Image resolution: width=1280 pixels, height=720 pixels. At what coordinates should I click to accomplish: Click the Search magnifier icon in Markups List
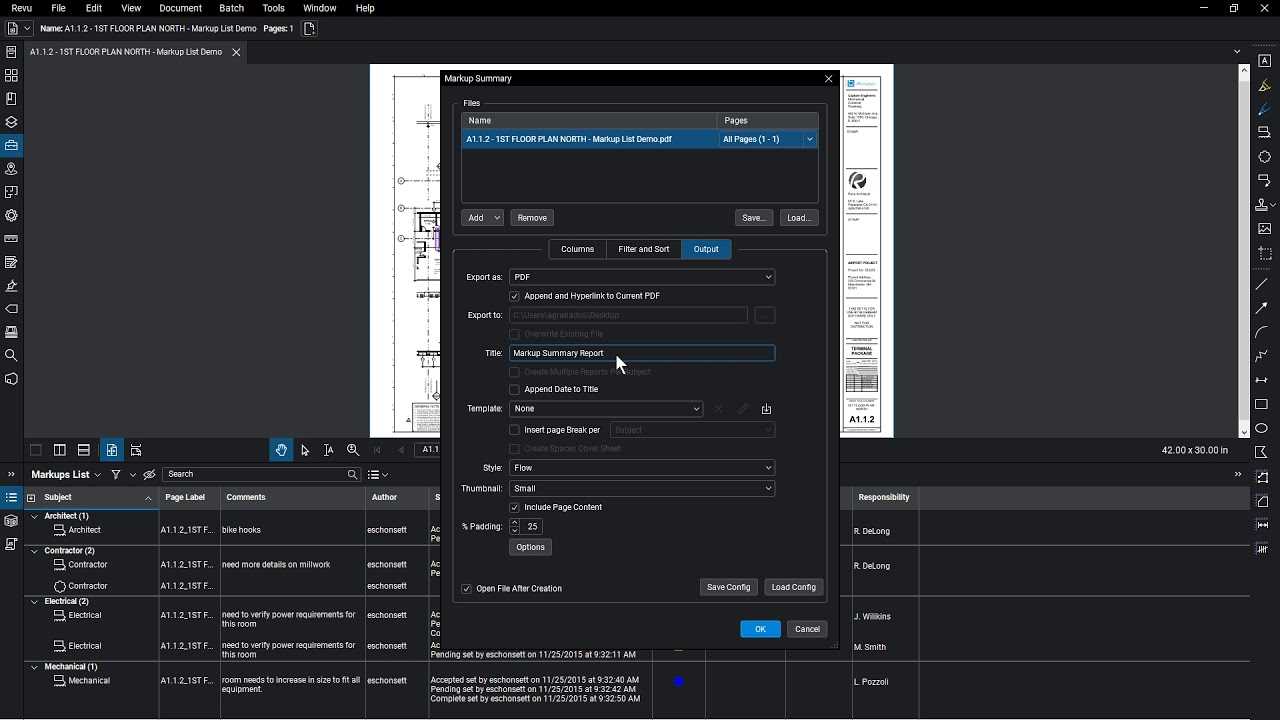pos(352,475)
